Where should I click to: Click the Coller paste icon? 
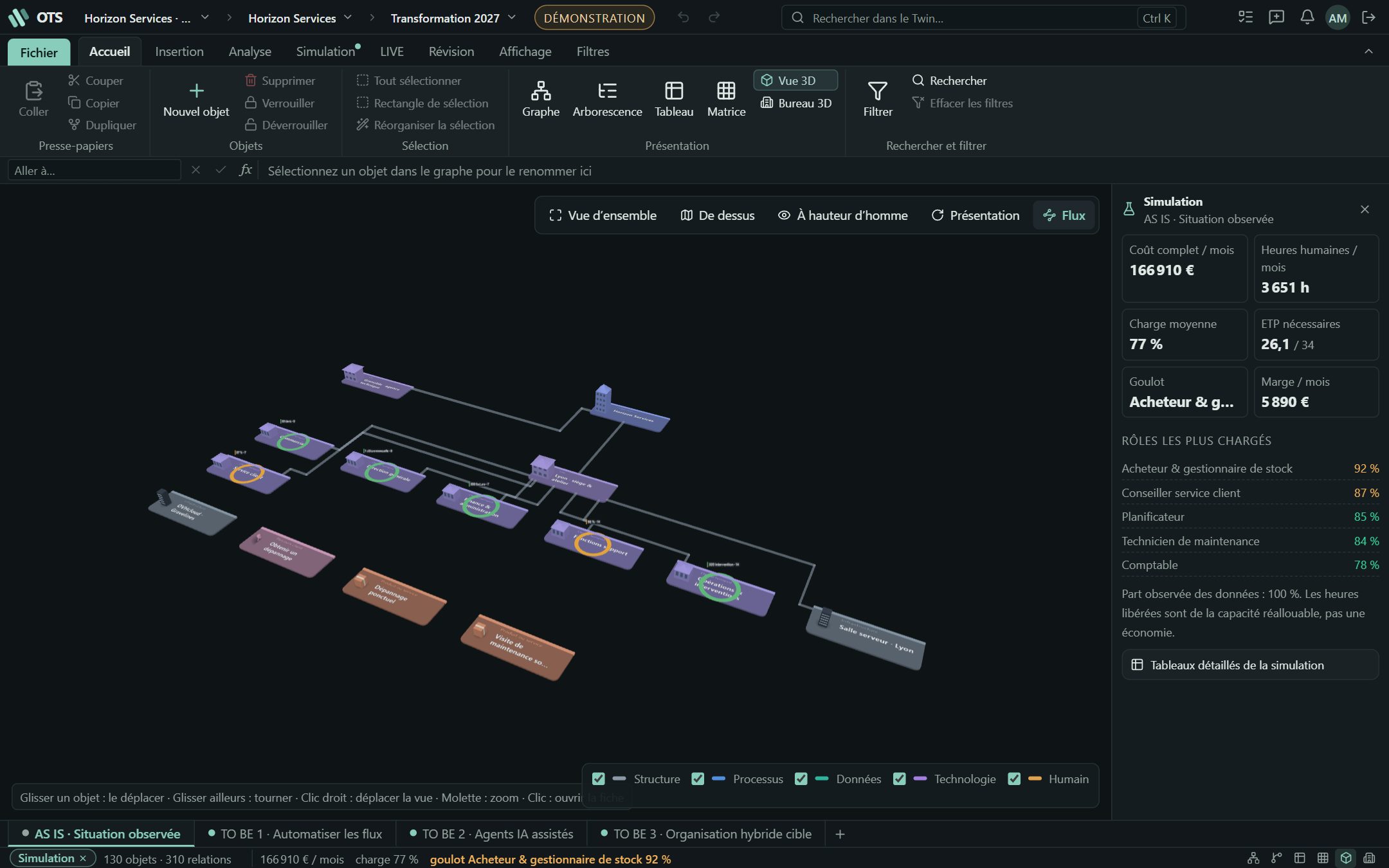pos(33,91)
